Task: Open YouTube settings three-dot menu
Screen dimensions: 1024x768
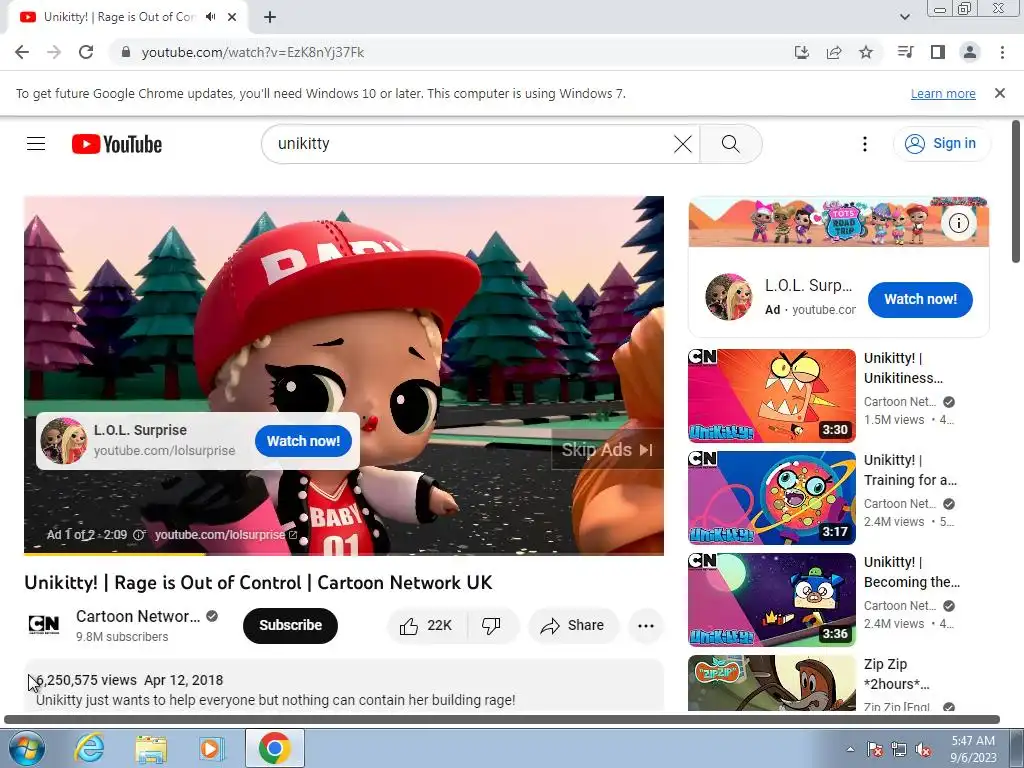Action: [865, 144]
